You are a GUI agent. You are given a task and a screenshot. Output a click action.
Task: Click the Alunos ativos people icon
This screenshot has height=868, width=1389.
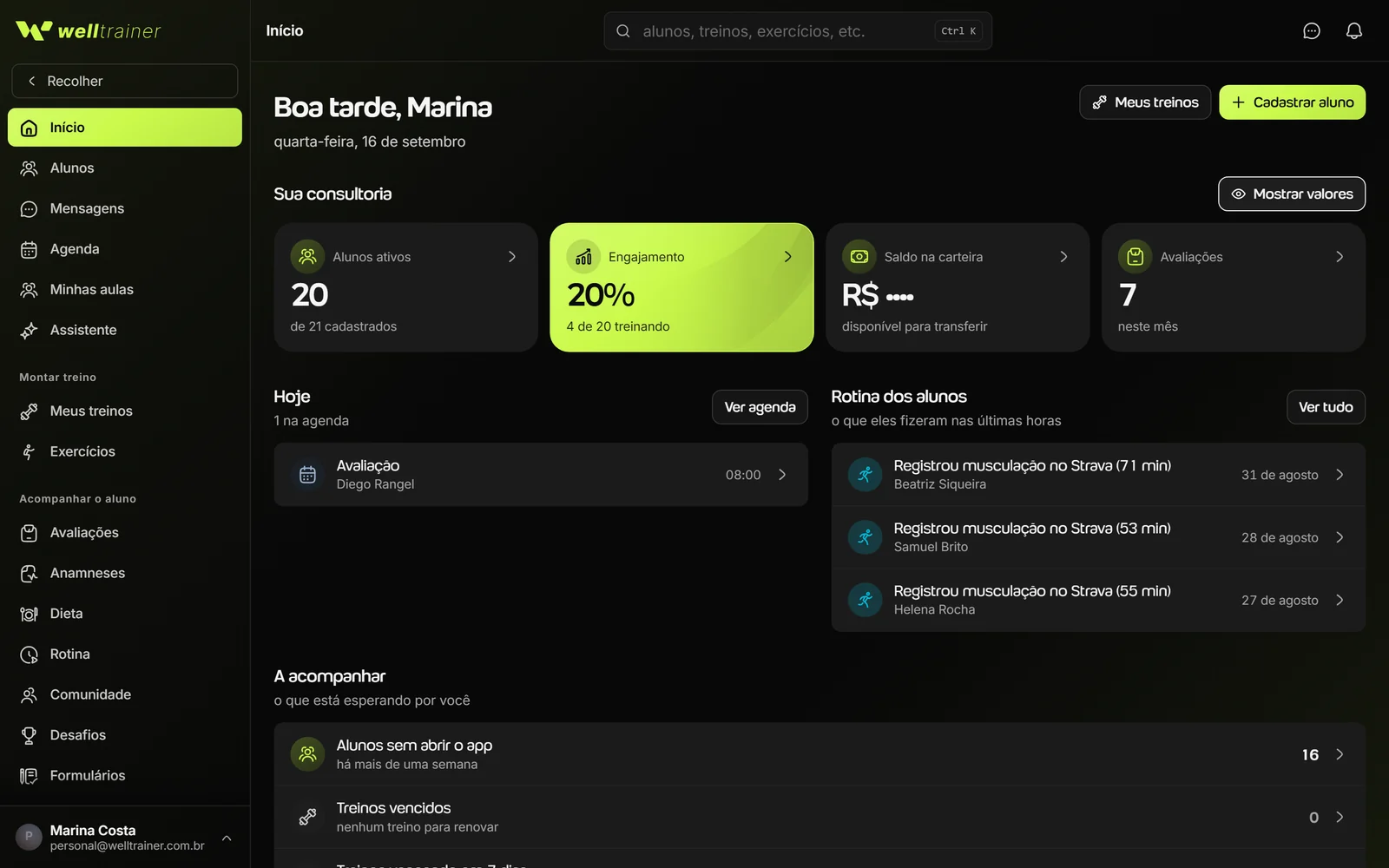pyautogui.click(x=307, y=256)
